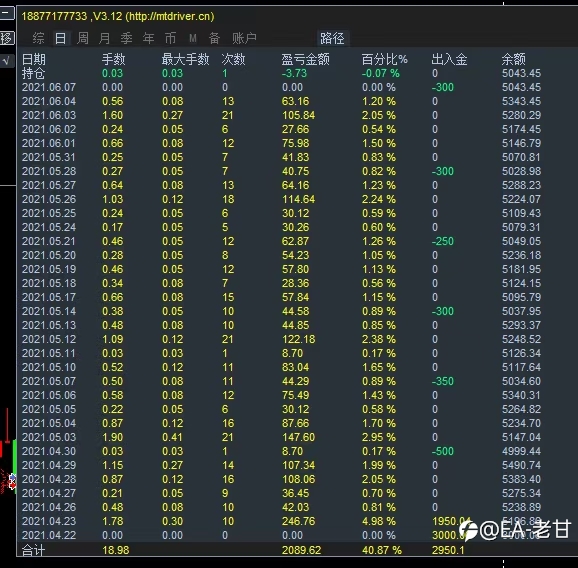Viewport: 578px width, 568px height.
Task: Open the 账户 account tab
Action: pyautogui.click(x=244, y=38)
